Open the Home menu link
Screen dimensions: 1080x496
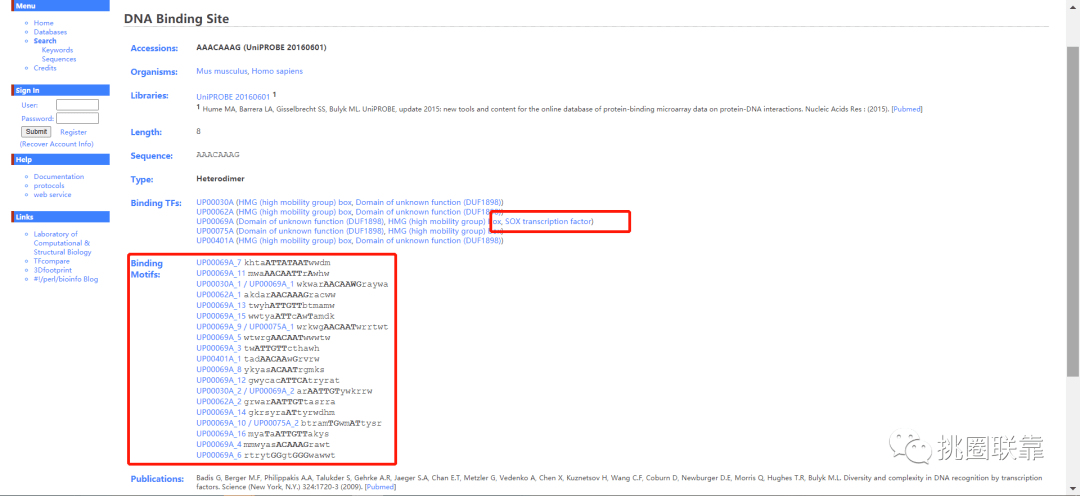click(x=43, y=23)
